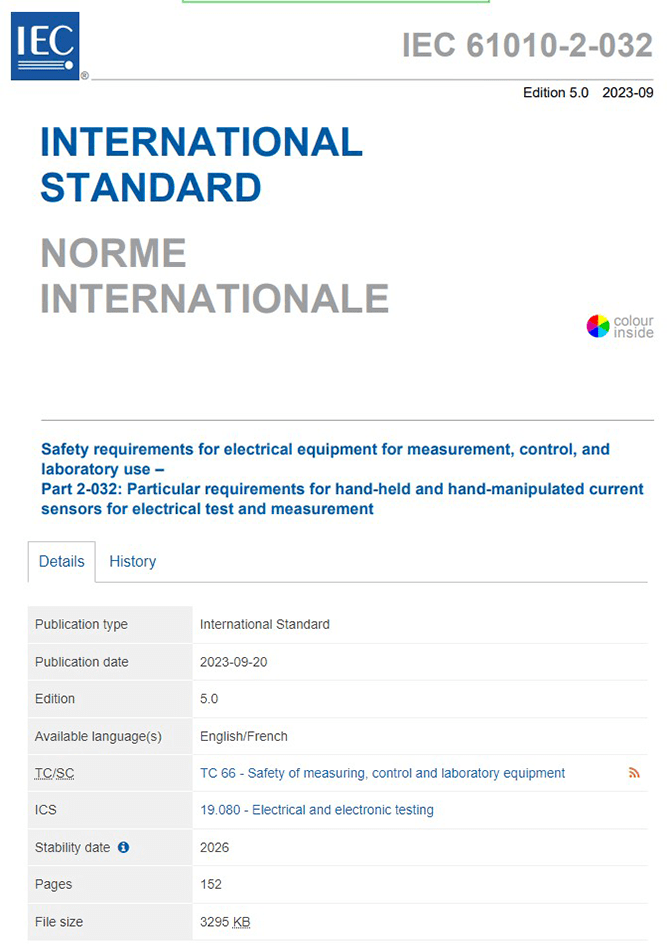Select the Details tab
Screen dimensions: 671x949
61,561
